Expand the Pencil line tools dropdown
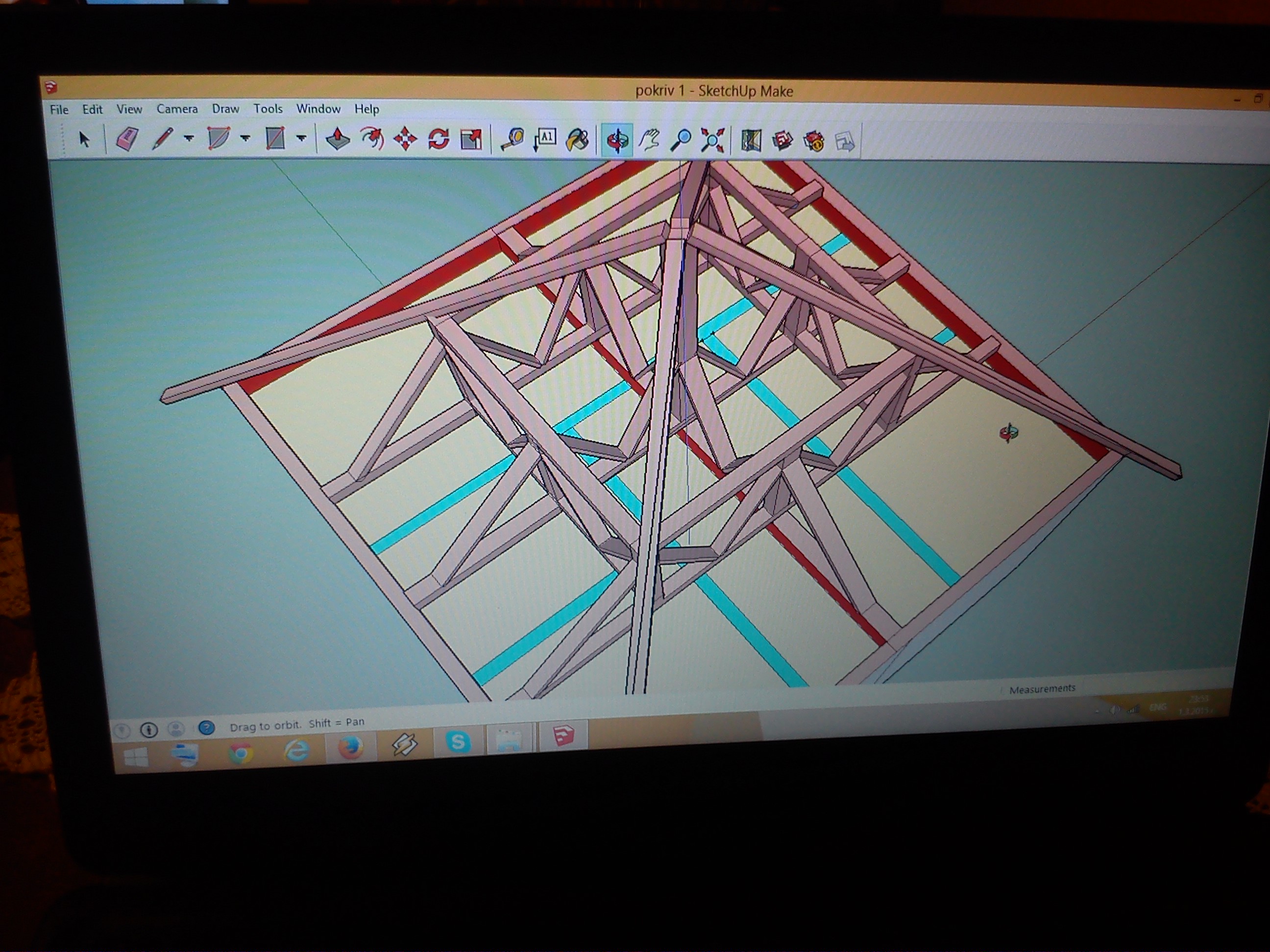Image resolution: width=1270 pixels, height=952 pixels. click(x=189, y=138)
